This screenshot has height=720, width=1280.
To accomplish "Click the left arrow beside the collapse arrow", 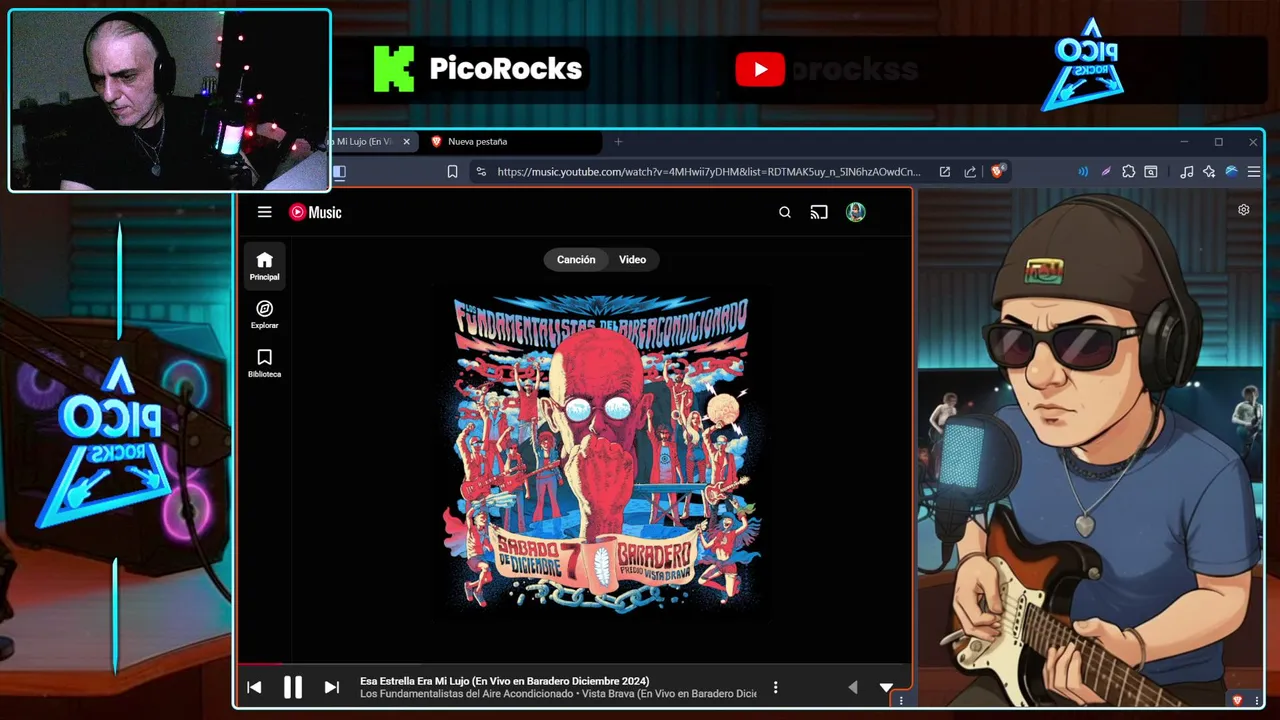I will tap(852, 687).
